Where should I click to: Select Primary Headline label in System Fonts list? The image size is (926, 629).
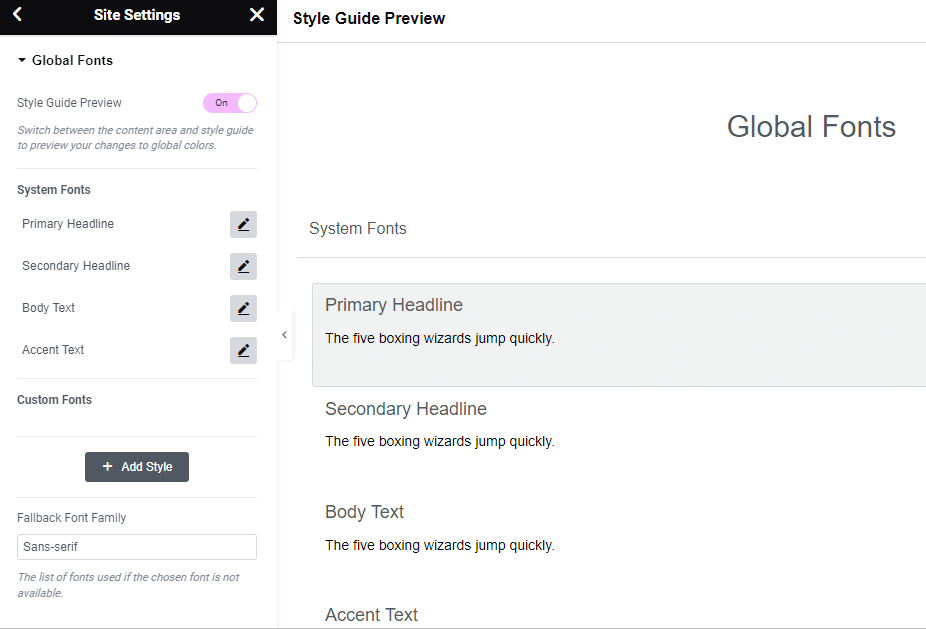click(68, 224)
